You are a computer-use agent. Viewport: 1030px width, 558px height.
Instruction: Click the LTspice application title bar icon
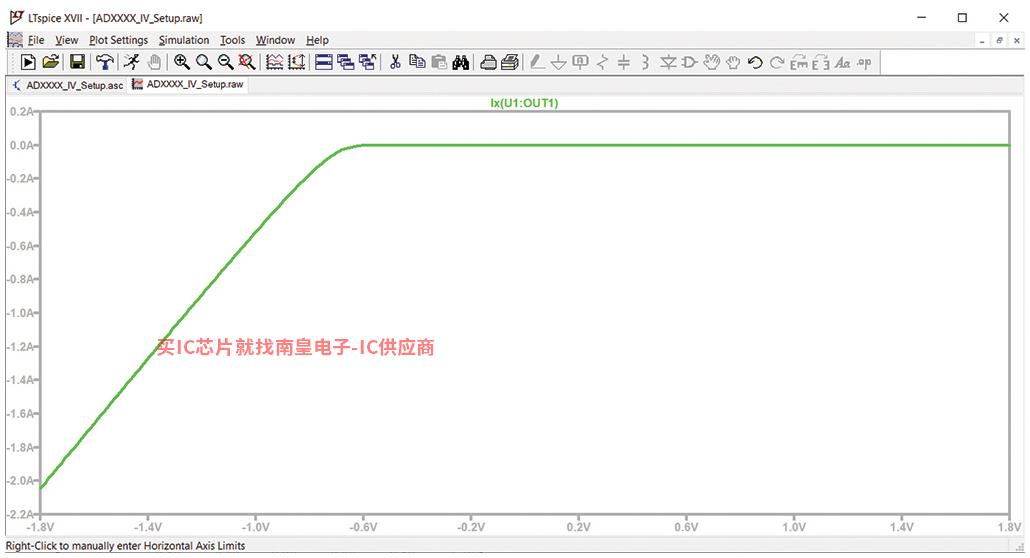click(x=17, y=17)
